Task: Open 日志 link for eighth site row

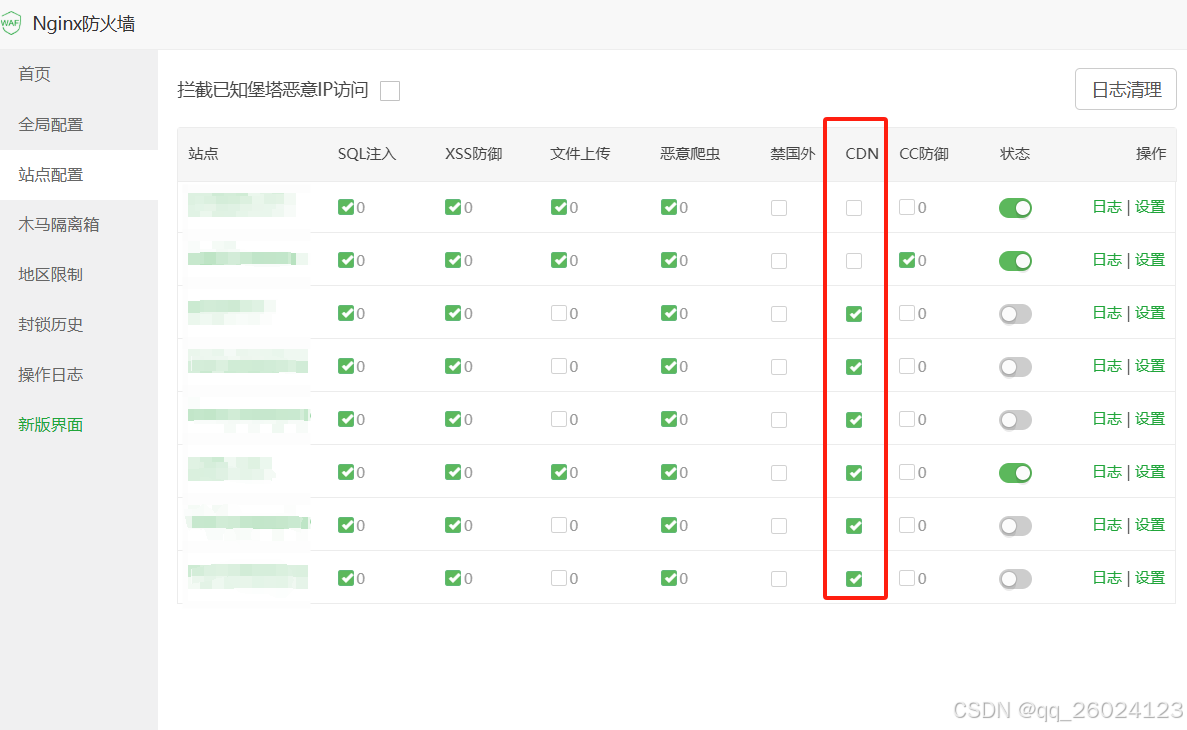Action: 1107,578
